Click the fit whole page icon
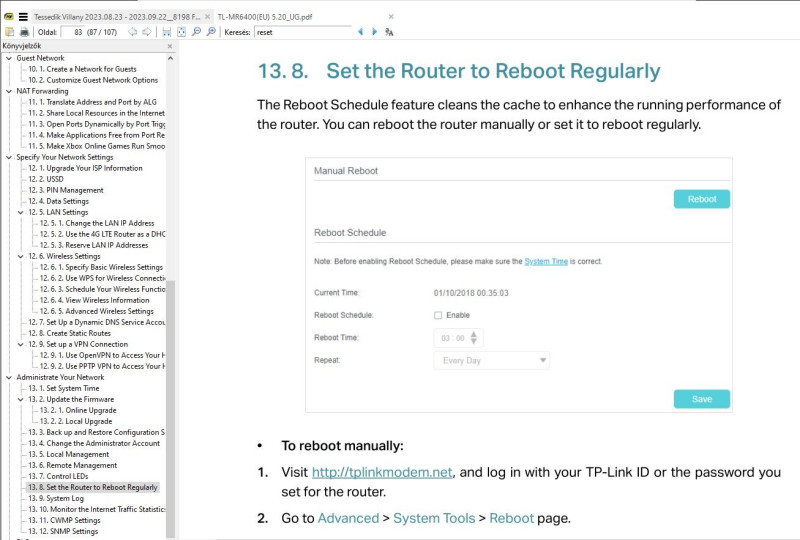The image size is (800, 540). [181, 32]
